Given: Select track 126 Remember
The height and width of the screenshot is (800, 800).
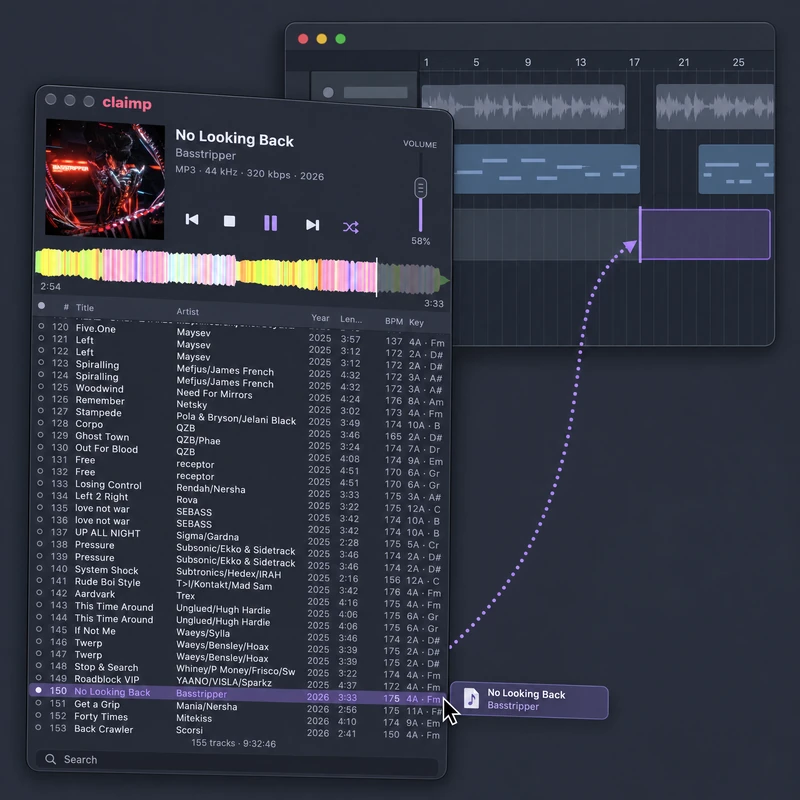Looking at the screenshot, I should coord(239,407).
